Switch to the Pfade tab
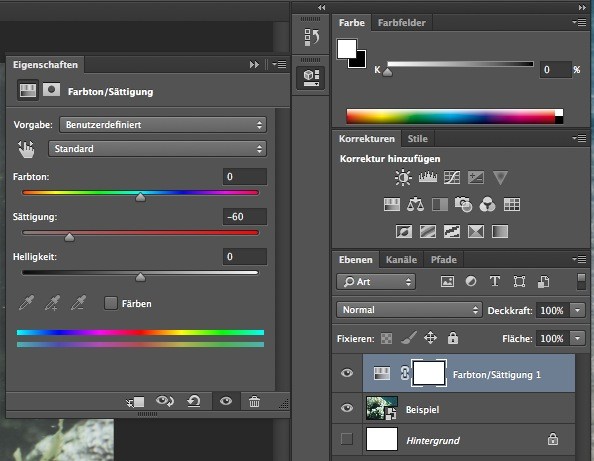Image resolution: width=594 pixels, height=461 pixels. 444,259
